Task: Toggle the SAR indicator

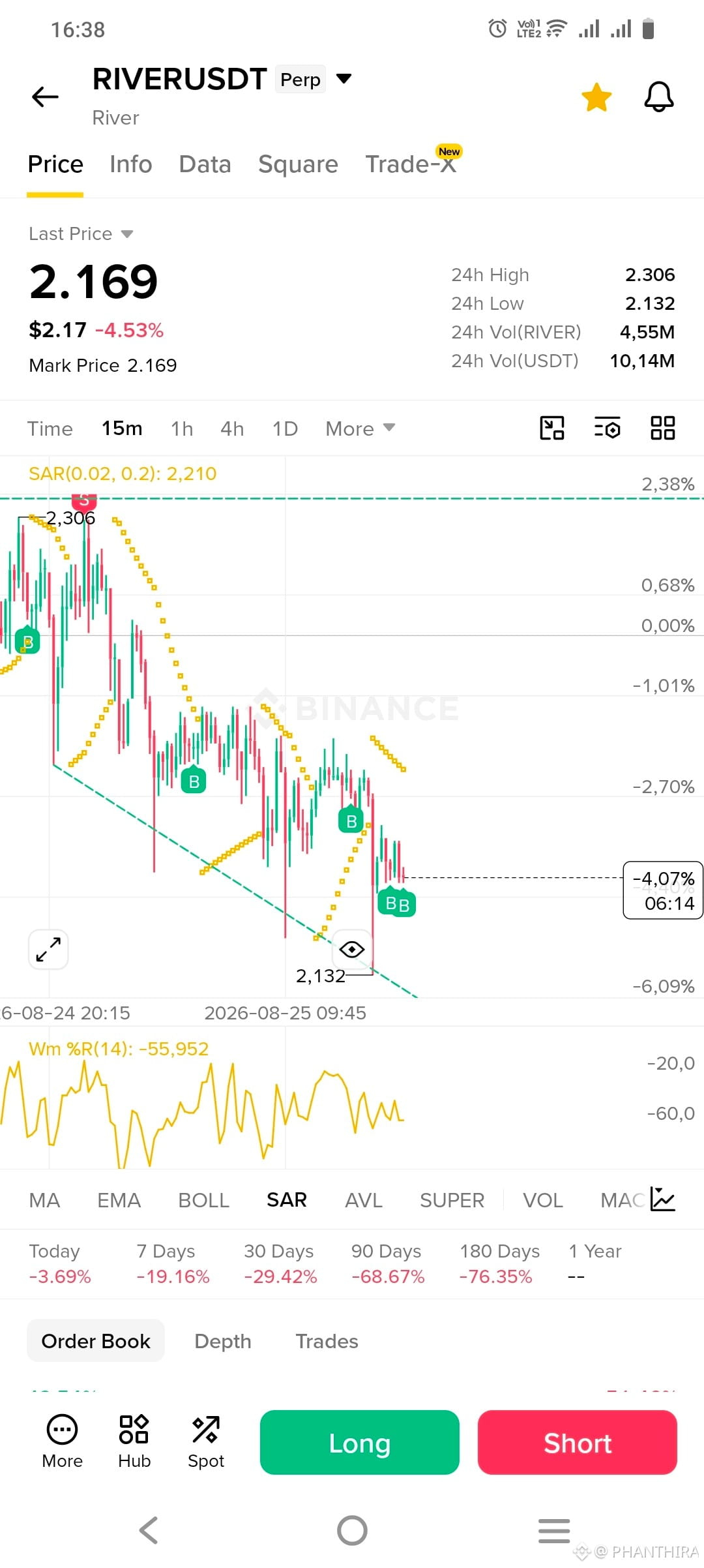Action: pos(287,1200)
